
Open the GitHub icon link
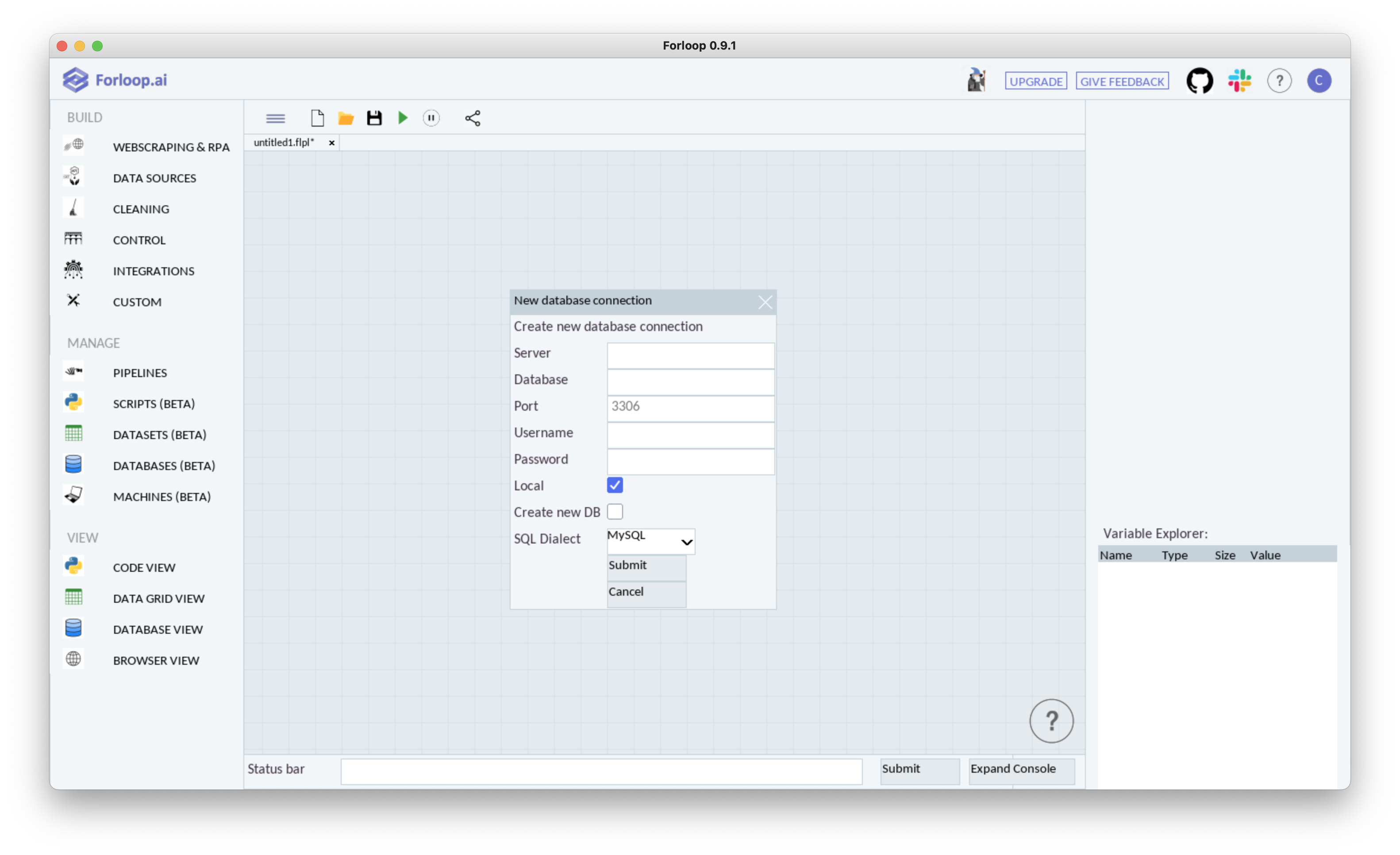click(x=1200, y=81)
